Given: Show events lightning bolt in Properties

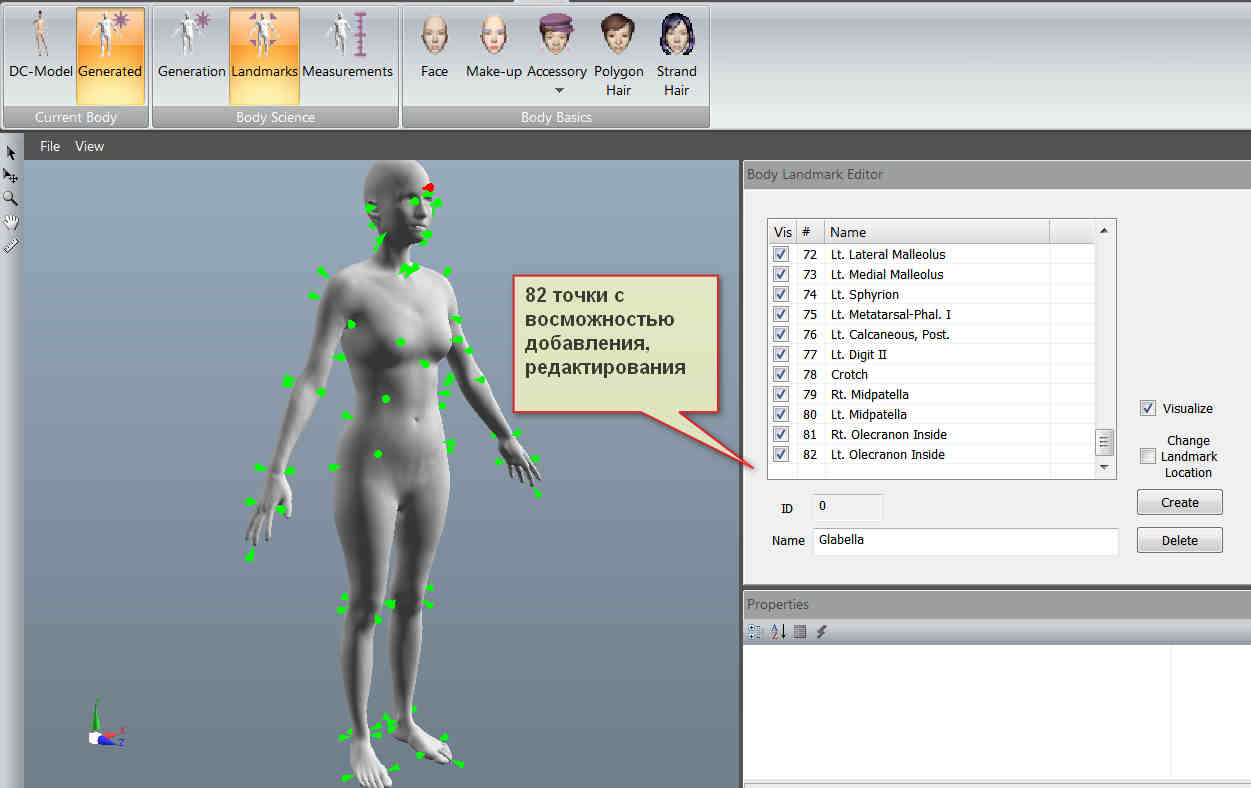Looking at the screenshot, I should 821,632.
